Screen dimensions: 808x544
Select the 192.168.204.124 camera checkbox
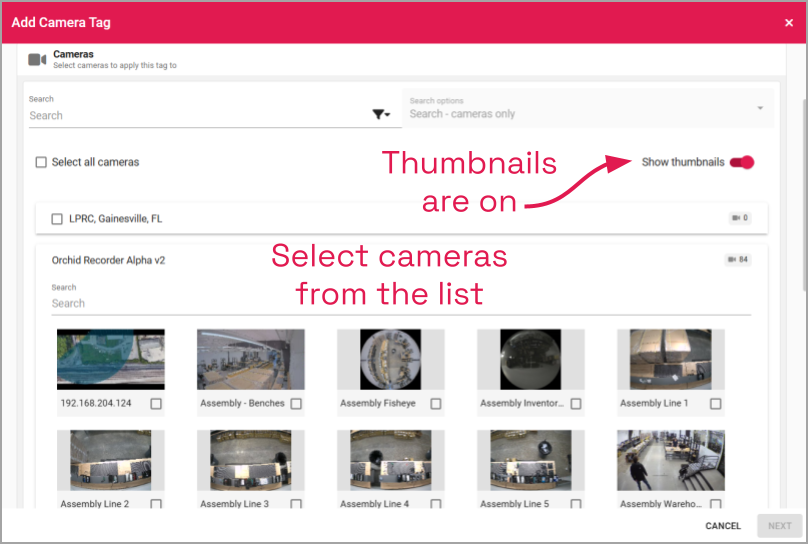[156, 404]
